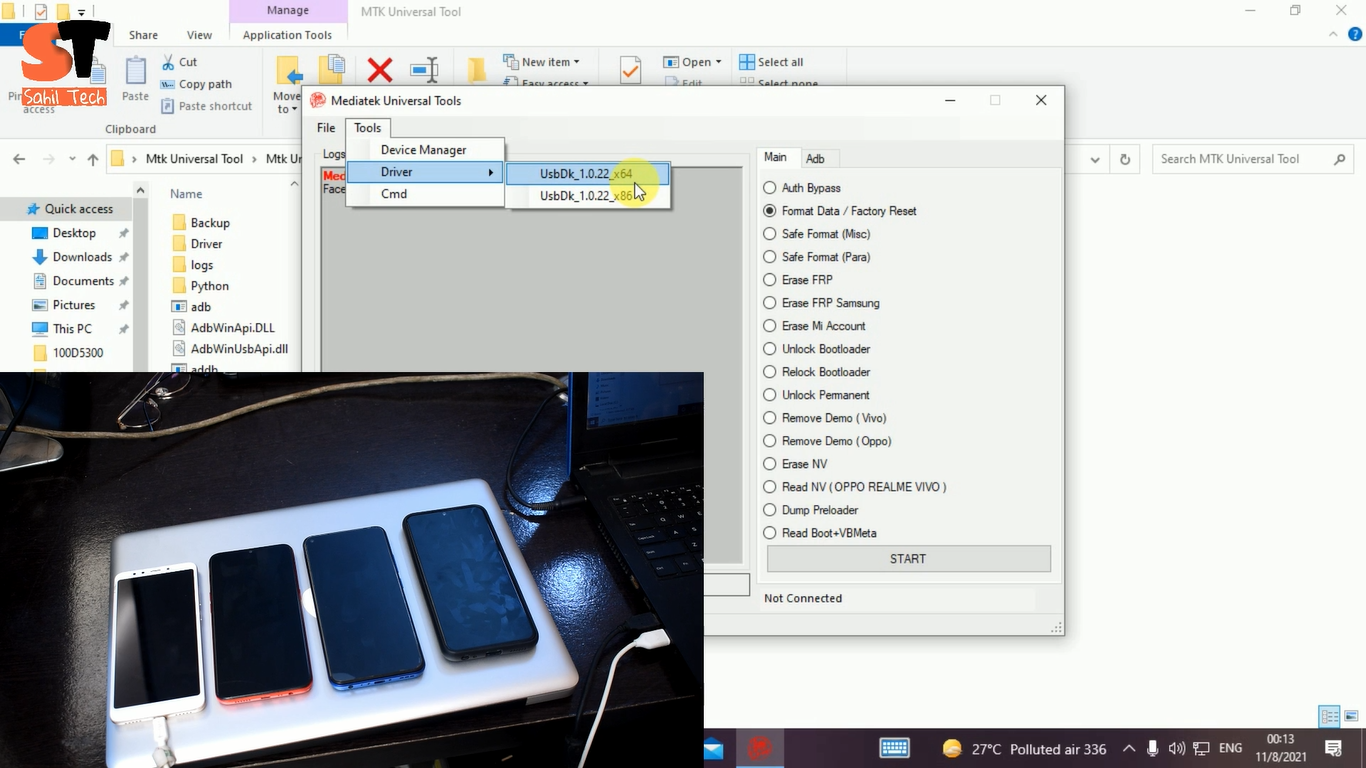Go back in File Explorer

click(19, 159)
